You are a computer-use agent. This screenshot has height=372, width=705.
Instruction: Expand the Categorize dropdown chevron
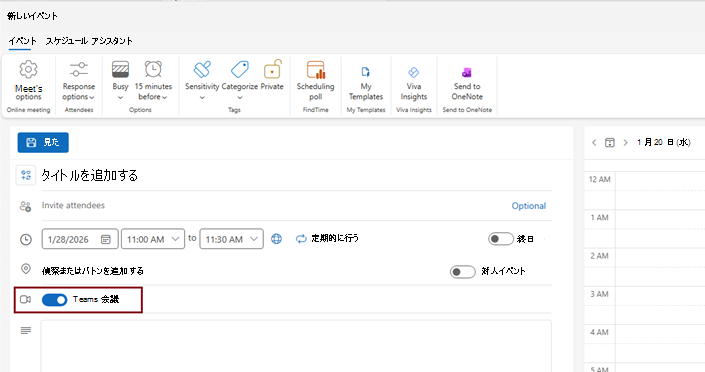(x=240, y=98)
